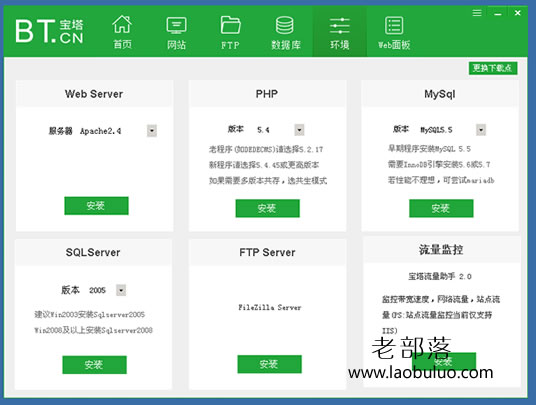
Task: Click the Web Server card title
Action: click(x=94, y=94)
